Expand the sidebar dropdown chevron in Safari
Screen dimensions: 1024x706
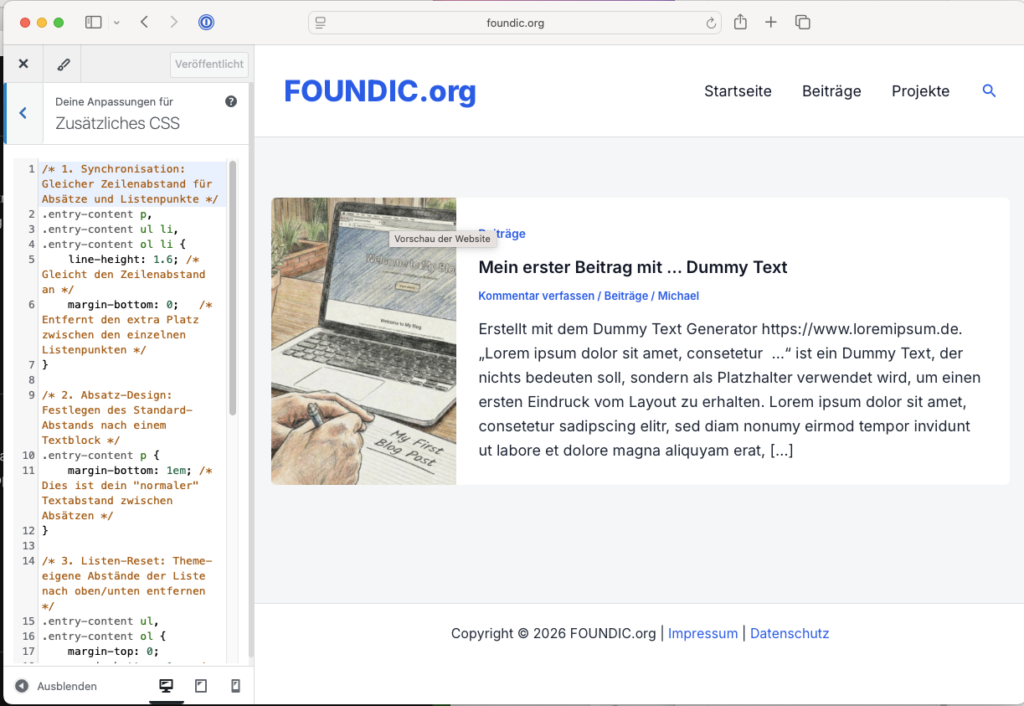coord(117,22)
